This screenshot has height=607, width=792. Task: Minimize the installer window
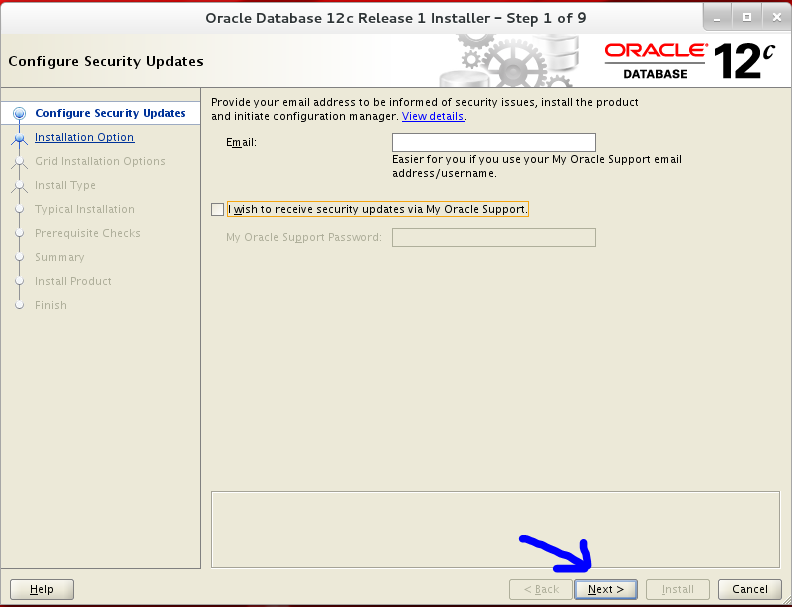click(x=717, y=18)
